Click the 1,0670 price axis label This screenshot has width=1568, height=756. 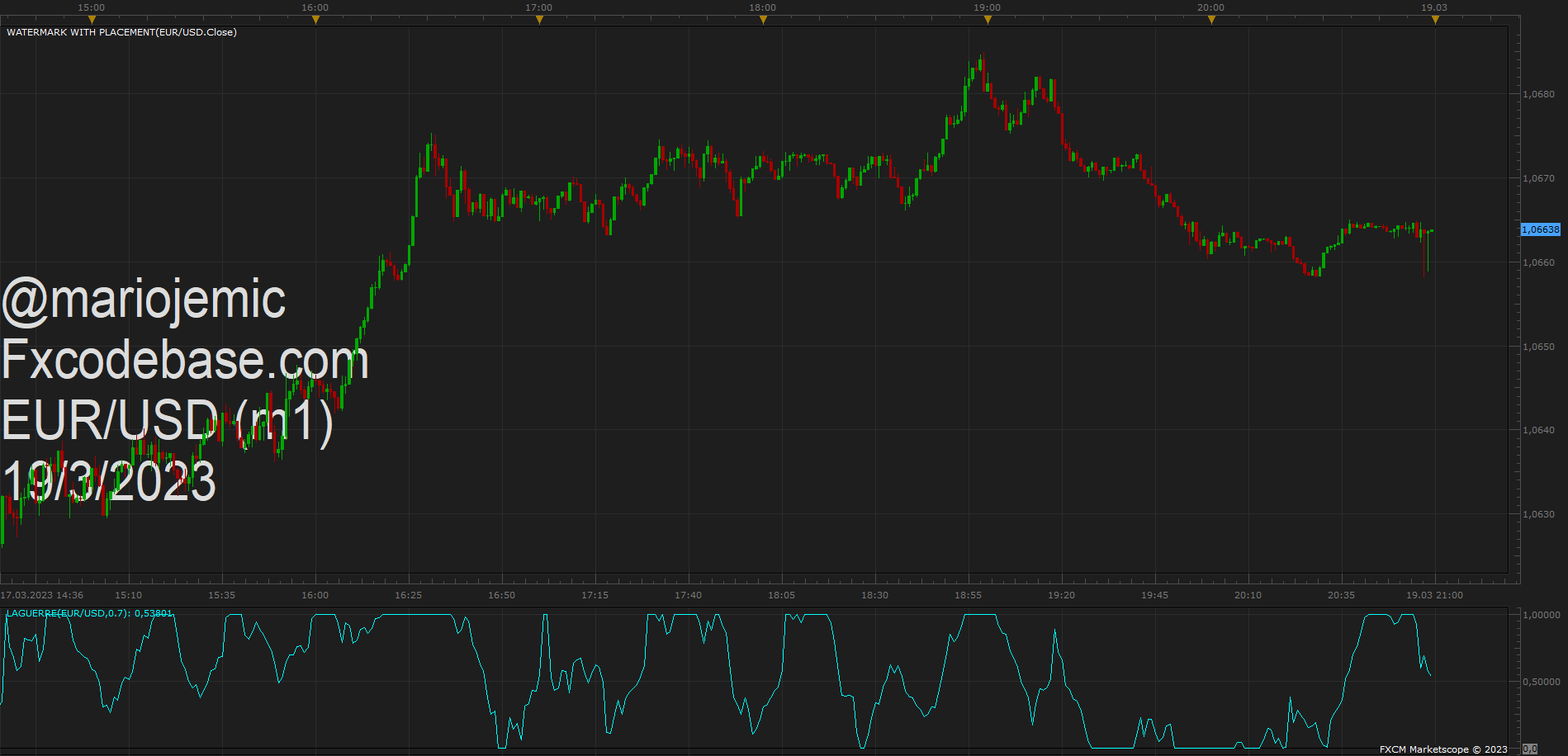[1538, 178]
